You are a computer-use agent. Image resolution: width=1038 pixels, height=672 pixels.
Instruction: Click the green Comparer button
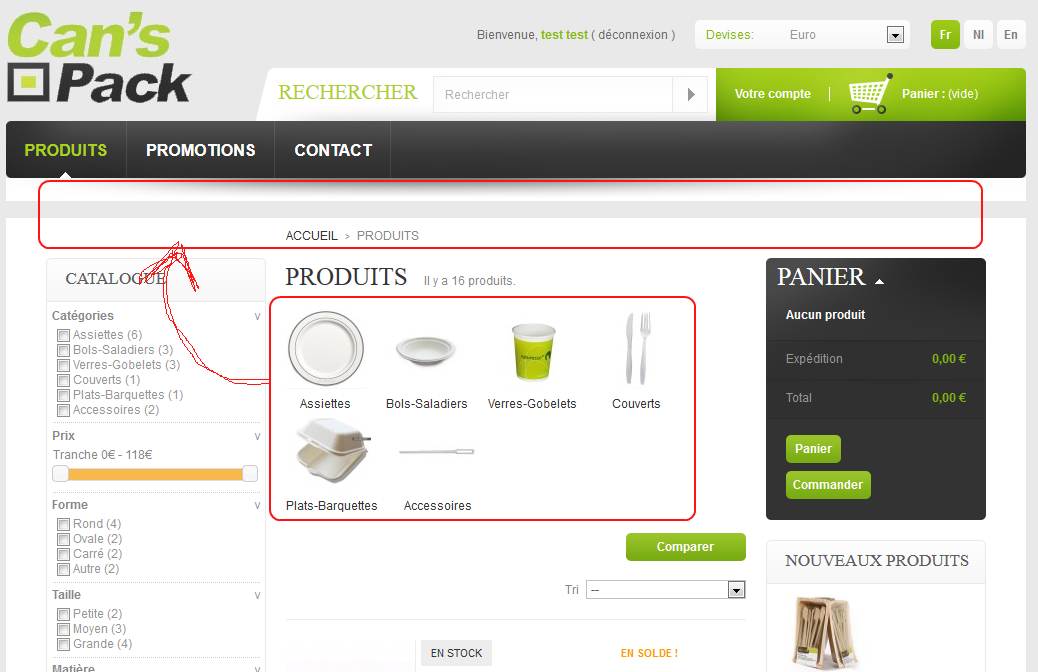pos(686,547)
